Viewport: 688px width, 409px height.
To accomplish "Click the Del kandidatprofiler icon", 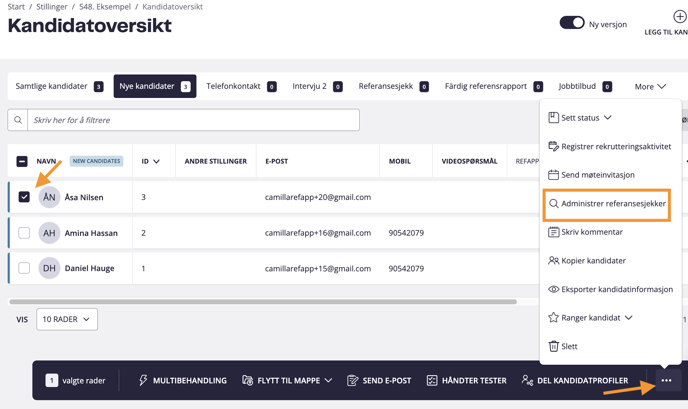I will point(527,381).
